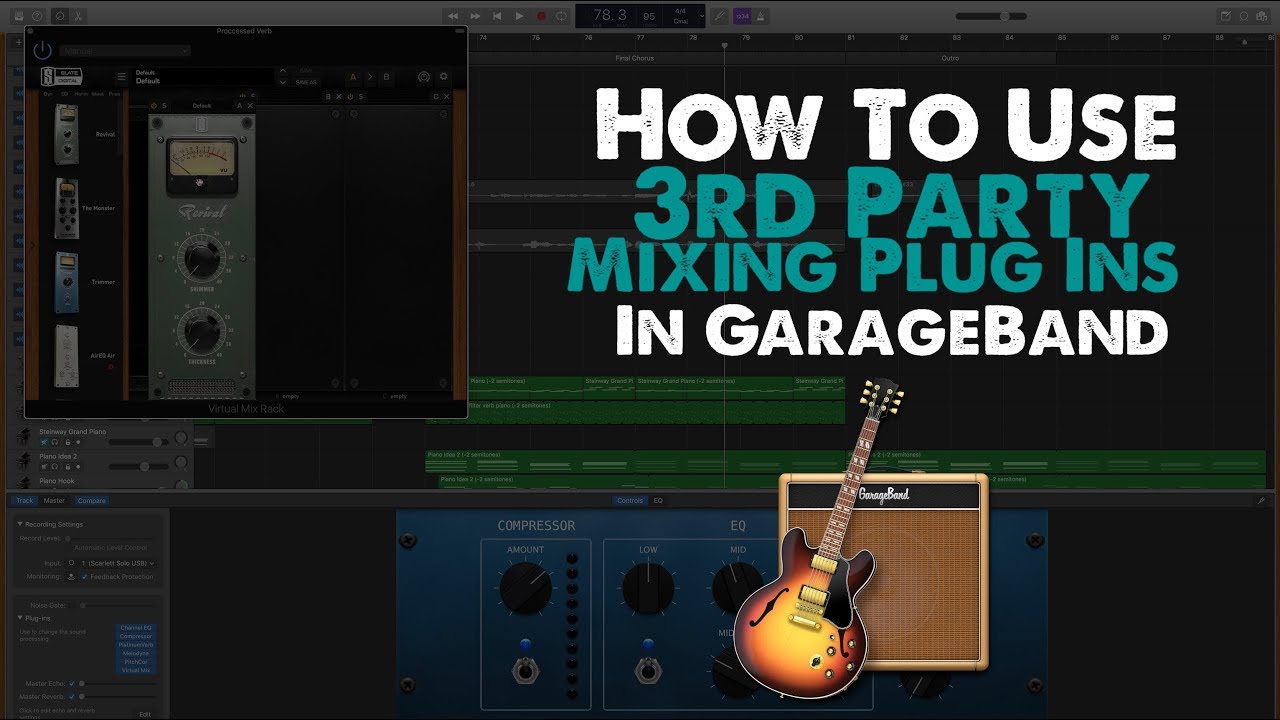Solo the Steinway Grand Piano track
This screenshot has height=720, width=1280.
[55, 441]
